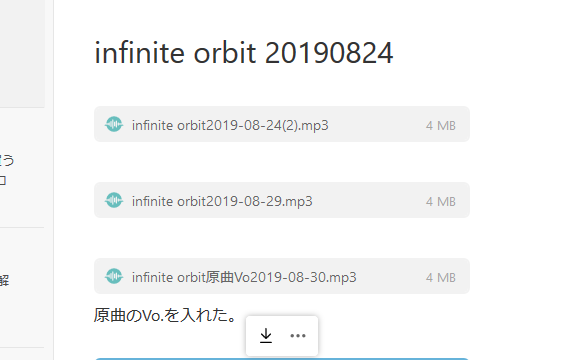Click empty line above the 原曲Vo attachment
Viewport: 570px width, 360px height.
[x=282, y=238]
